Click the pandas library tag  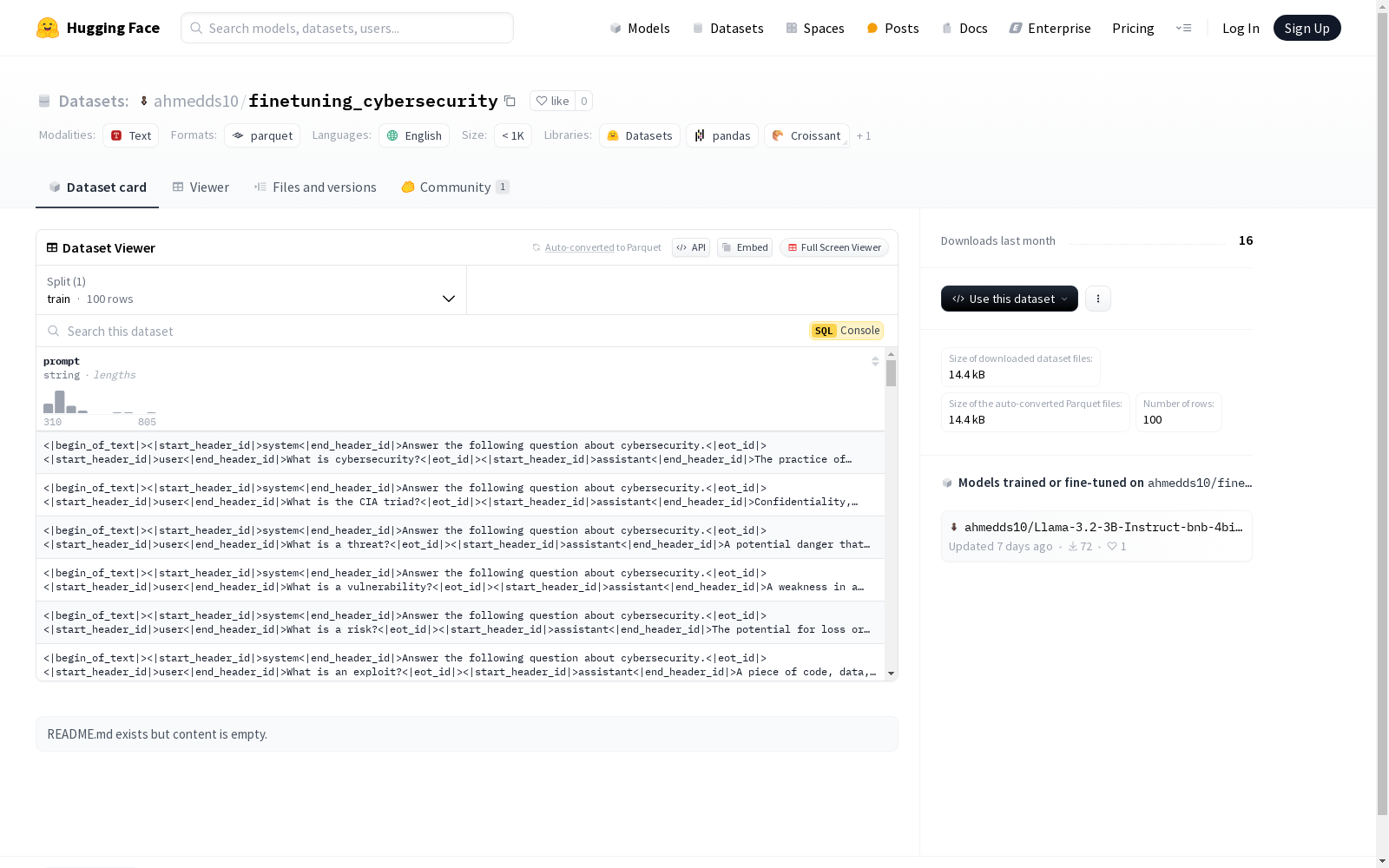[722, 135]
